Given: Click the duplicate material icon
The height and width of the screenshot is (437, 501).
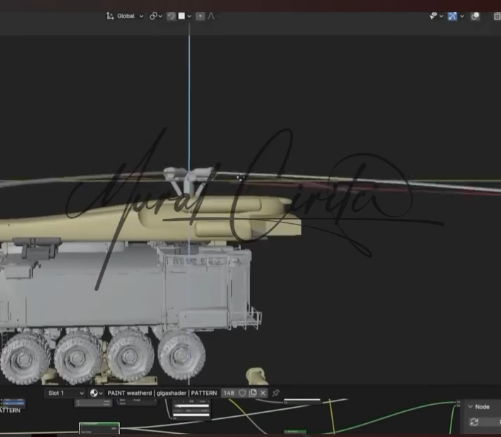Looking at the screenshot, I should (253, 393).
